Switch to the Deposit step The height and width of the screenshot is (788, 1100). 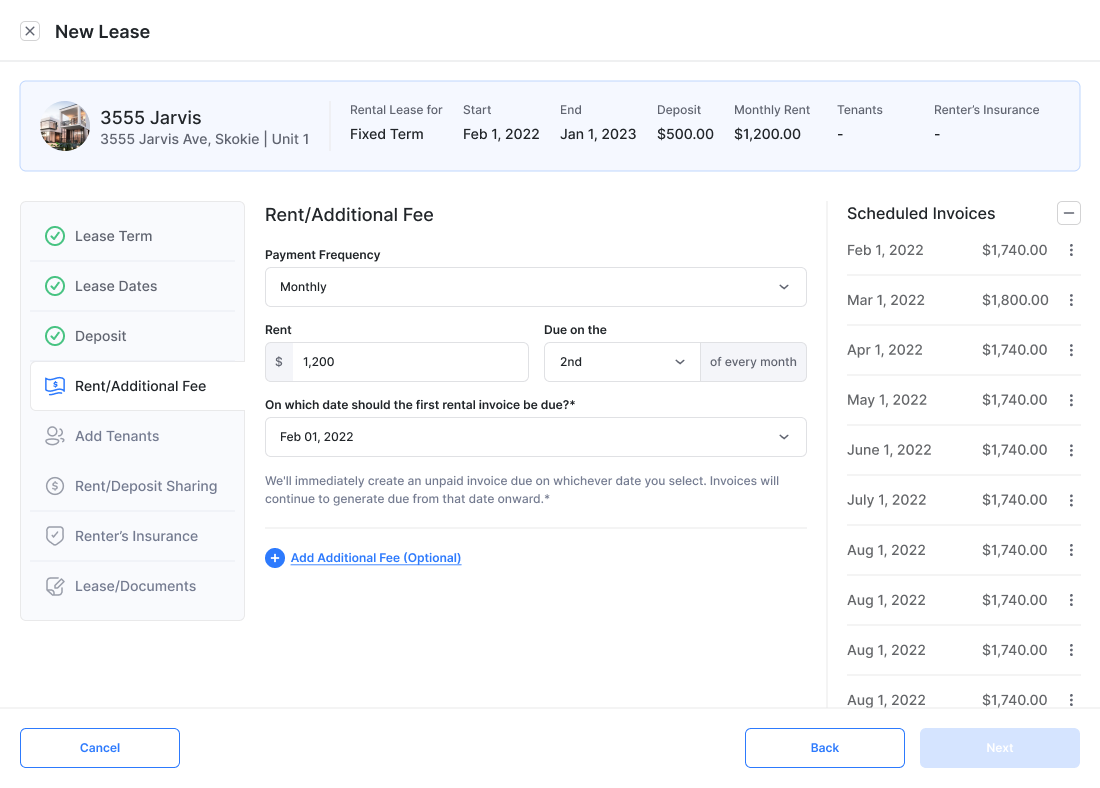(x=101, y=336)
